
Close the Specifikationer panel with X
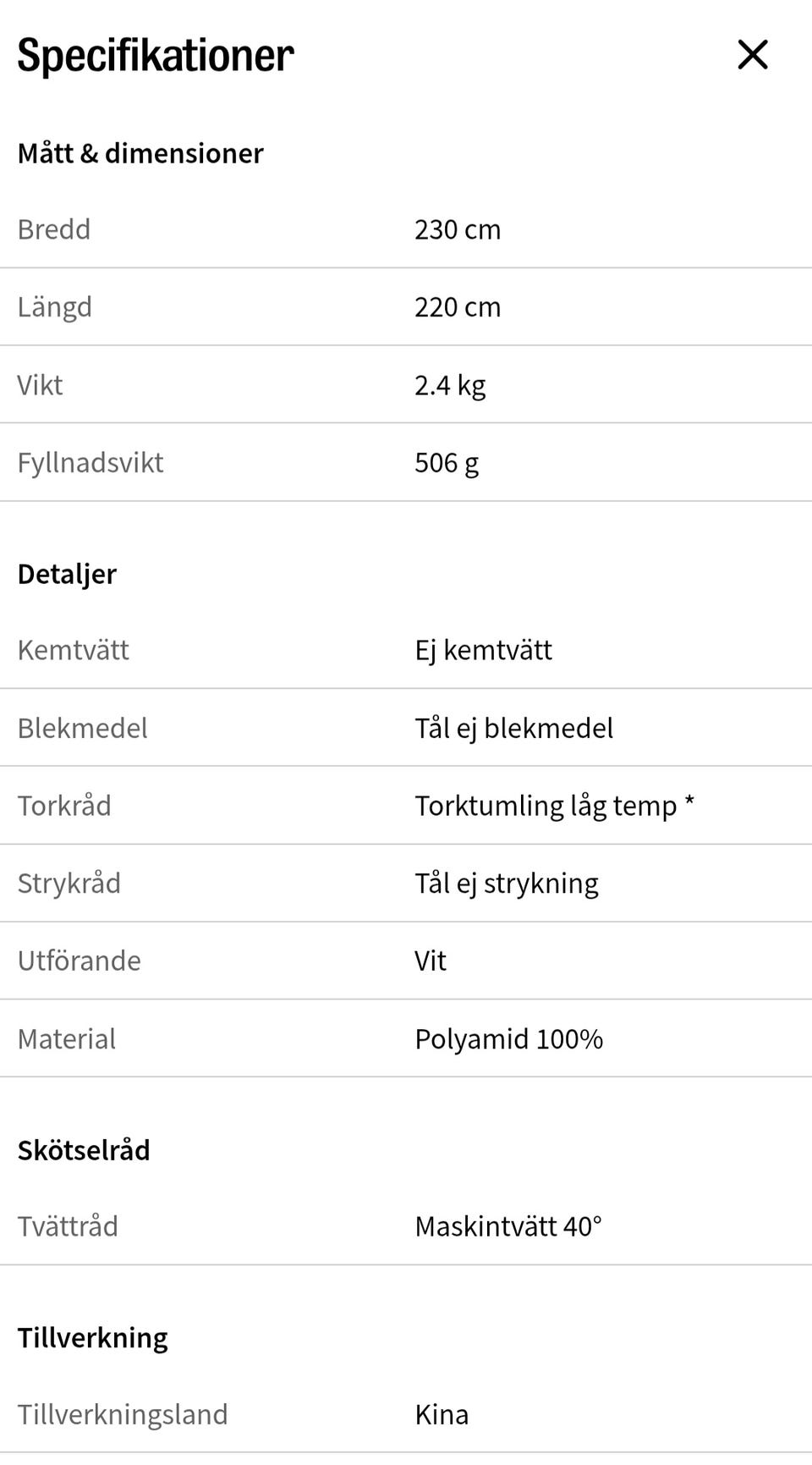(x=752, y=55)
